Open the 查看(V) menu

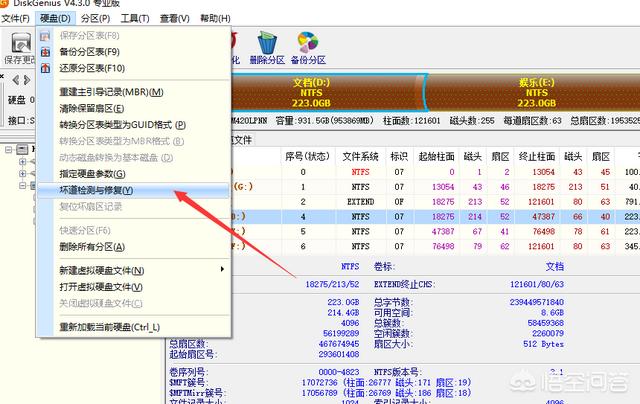[174, 19]
